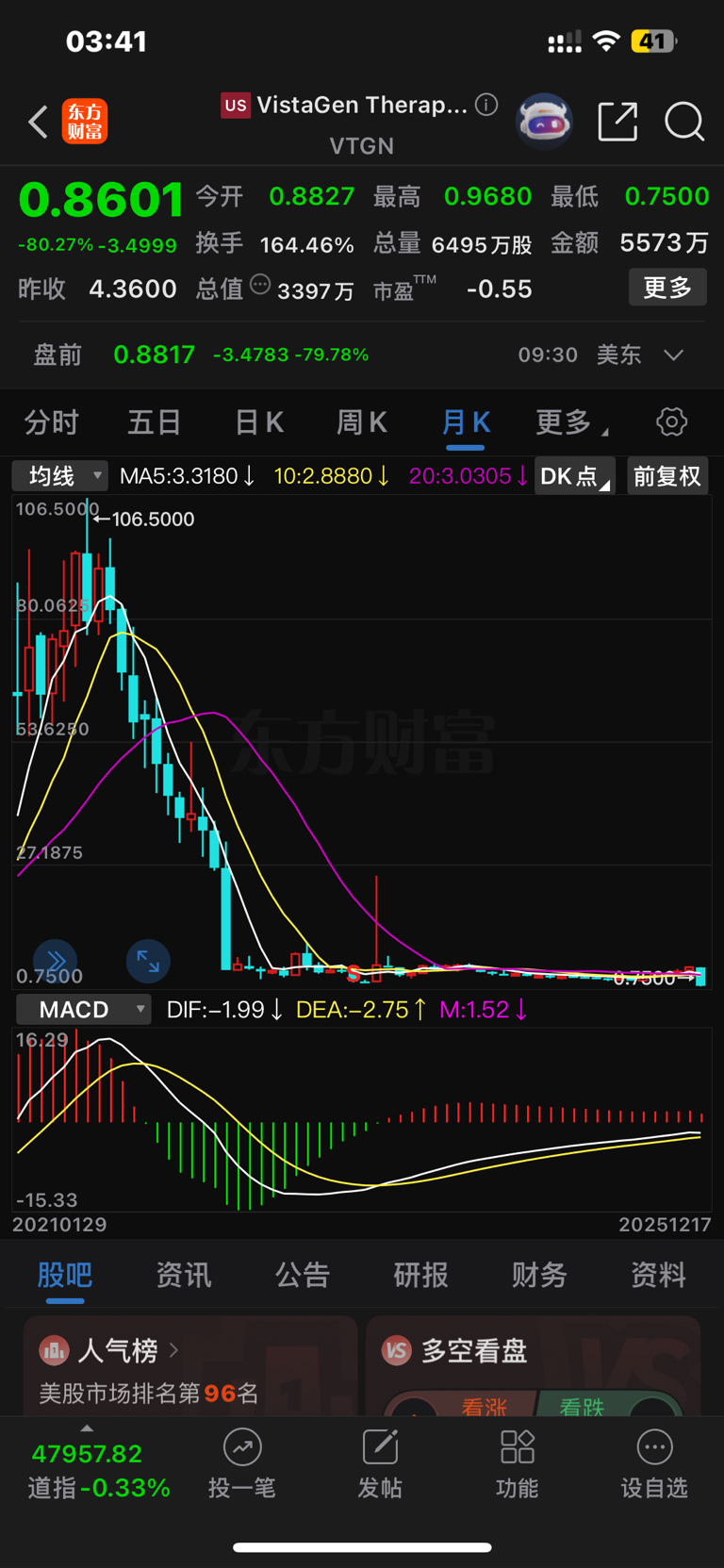Tap the US market flag badge
724x1568 pixels.
coord(236,105)
